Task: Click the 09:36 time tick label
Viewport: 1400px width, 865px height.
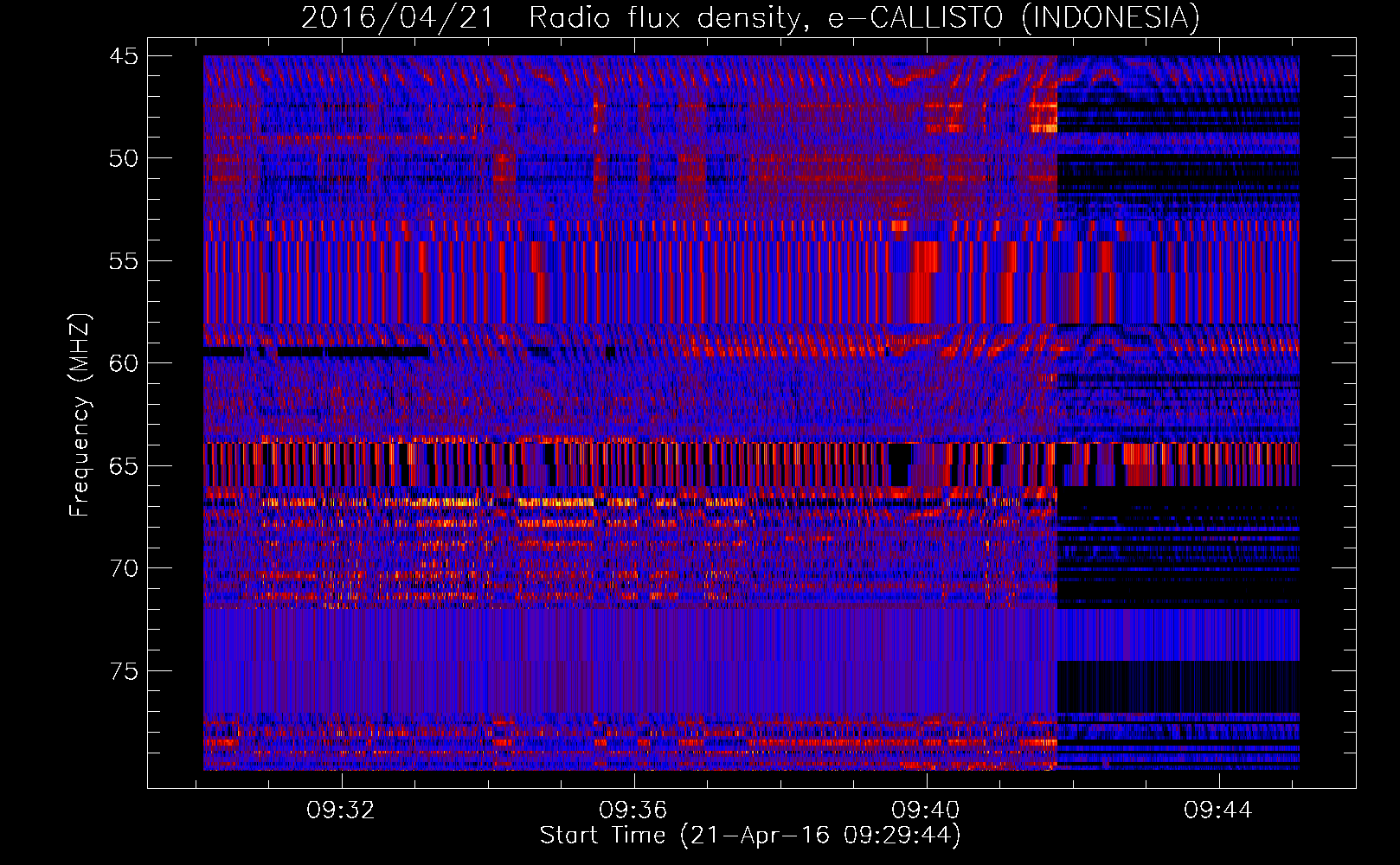Action: [633, 811]
